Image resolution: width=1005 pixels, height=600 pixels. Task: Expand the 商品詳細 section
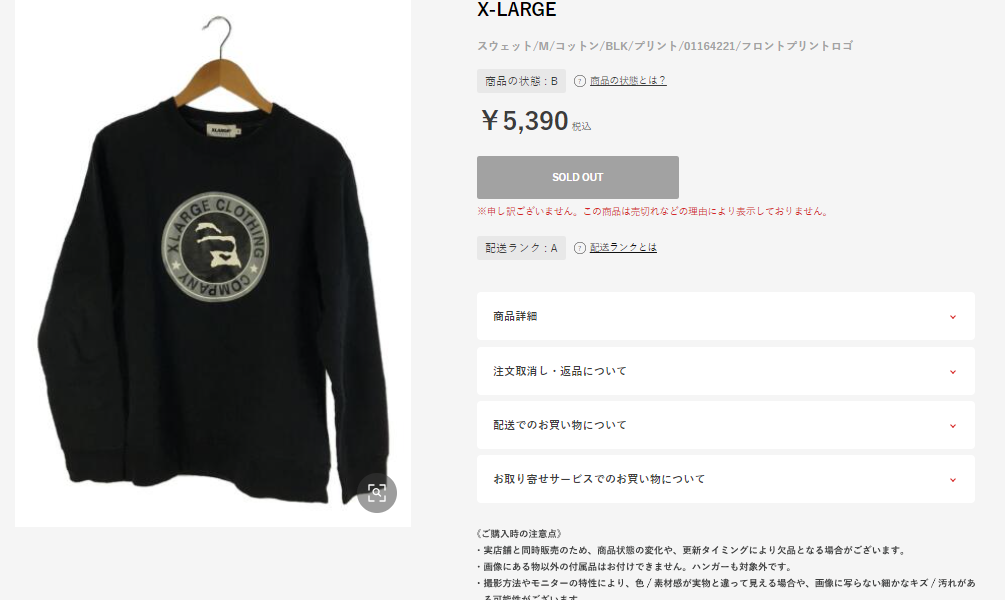tap(726, 316)
